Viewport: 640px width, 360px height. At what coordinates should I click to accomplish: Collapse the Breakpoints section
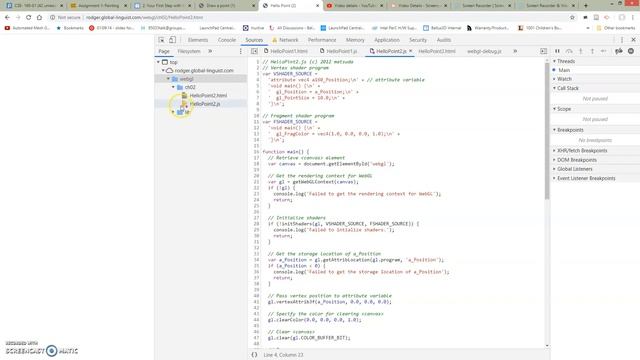[570, 130]
